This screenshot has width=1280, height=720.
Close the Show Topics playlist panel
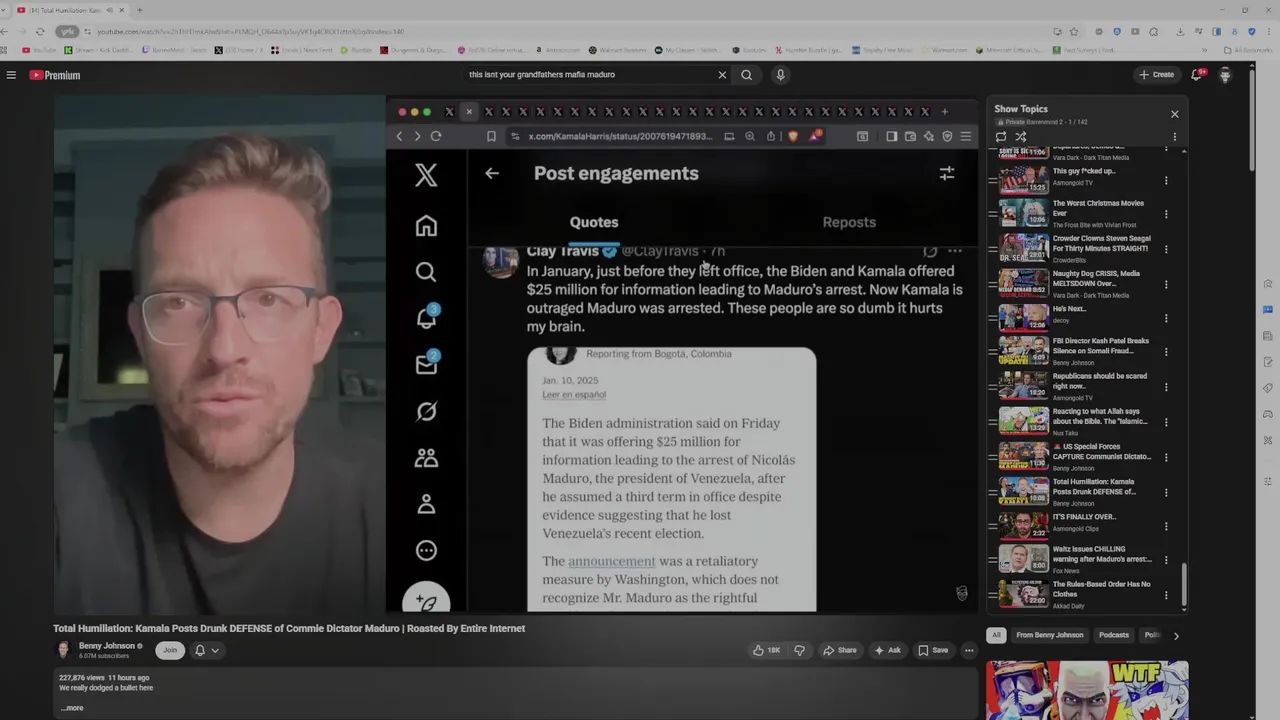[x=1175, y=114]
